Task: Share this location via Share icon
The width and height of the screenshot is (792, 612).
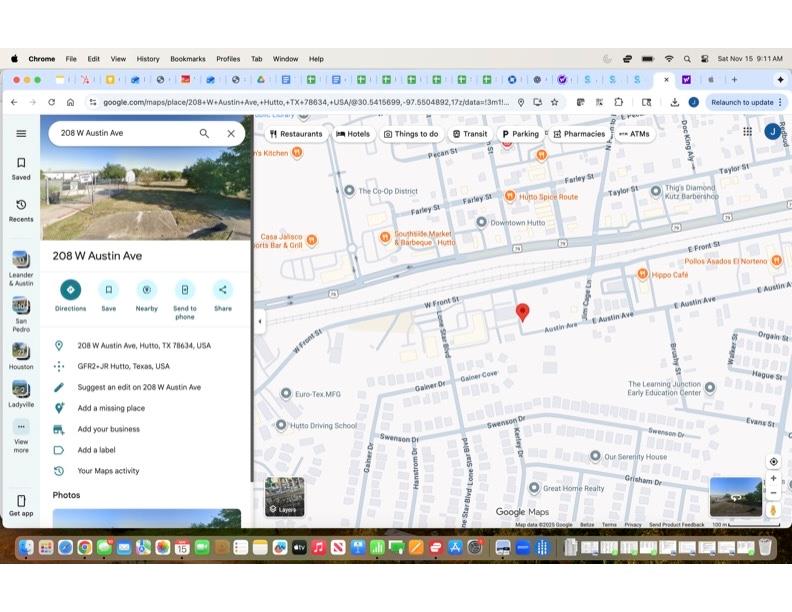Action: pyautogui.click(x=223, y=290)
